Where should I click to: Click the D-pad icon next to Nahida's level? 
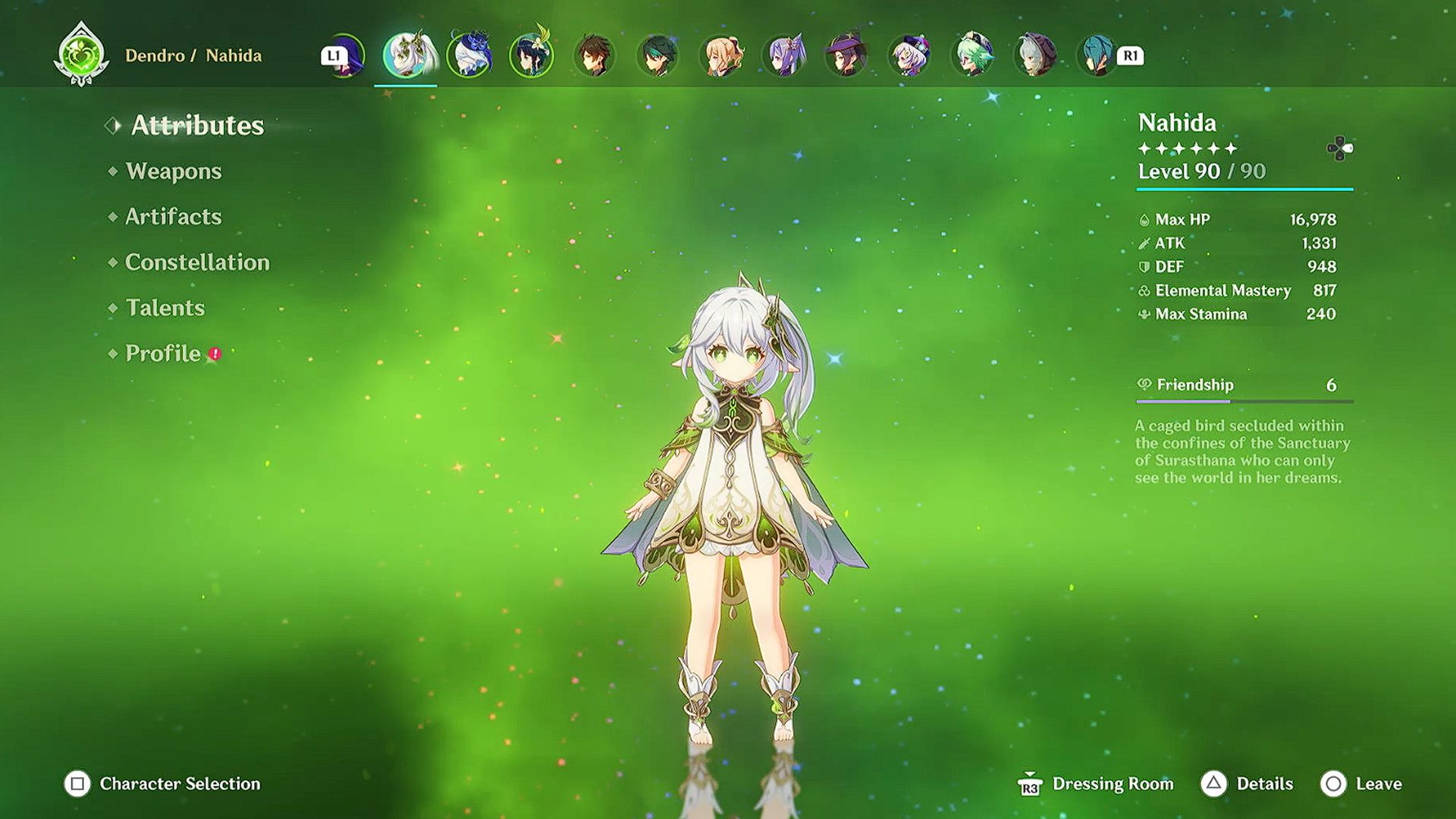coord(1339,148)
